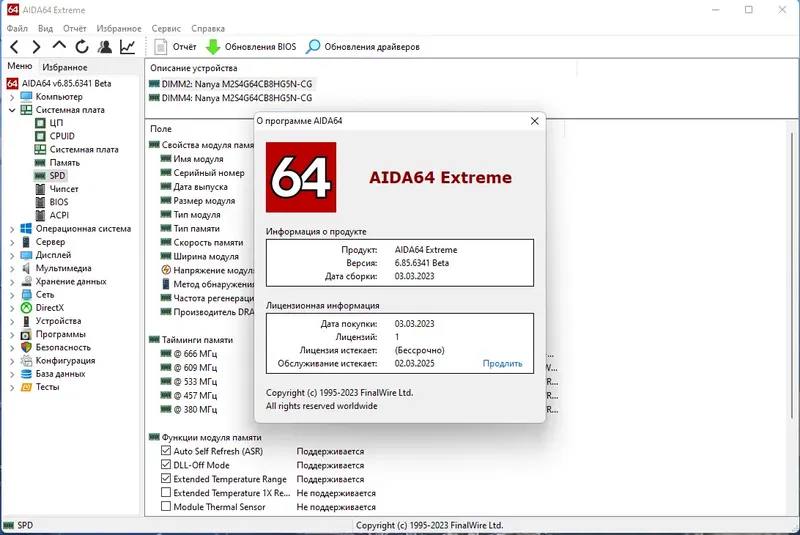Screen dimensions: 800x535
Task: Navigate up with the up arrow icon
Action: tap(59, 46)
